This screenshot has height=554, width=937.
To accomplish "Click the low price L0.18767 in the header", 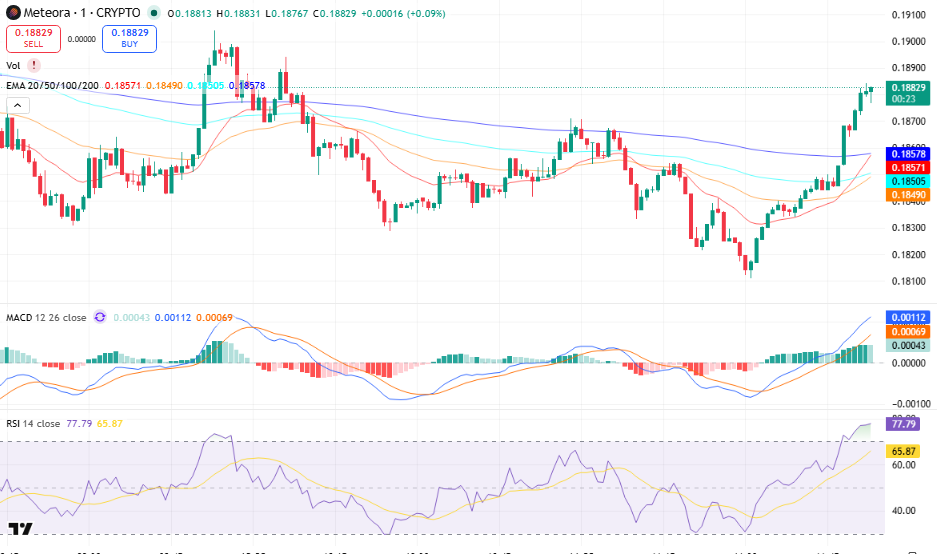I will (x=287, y=13).
